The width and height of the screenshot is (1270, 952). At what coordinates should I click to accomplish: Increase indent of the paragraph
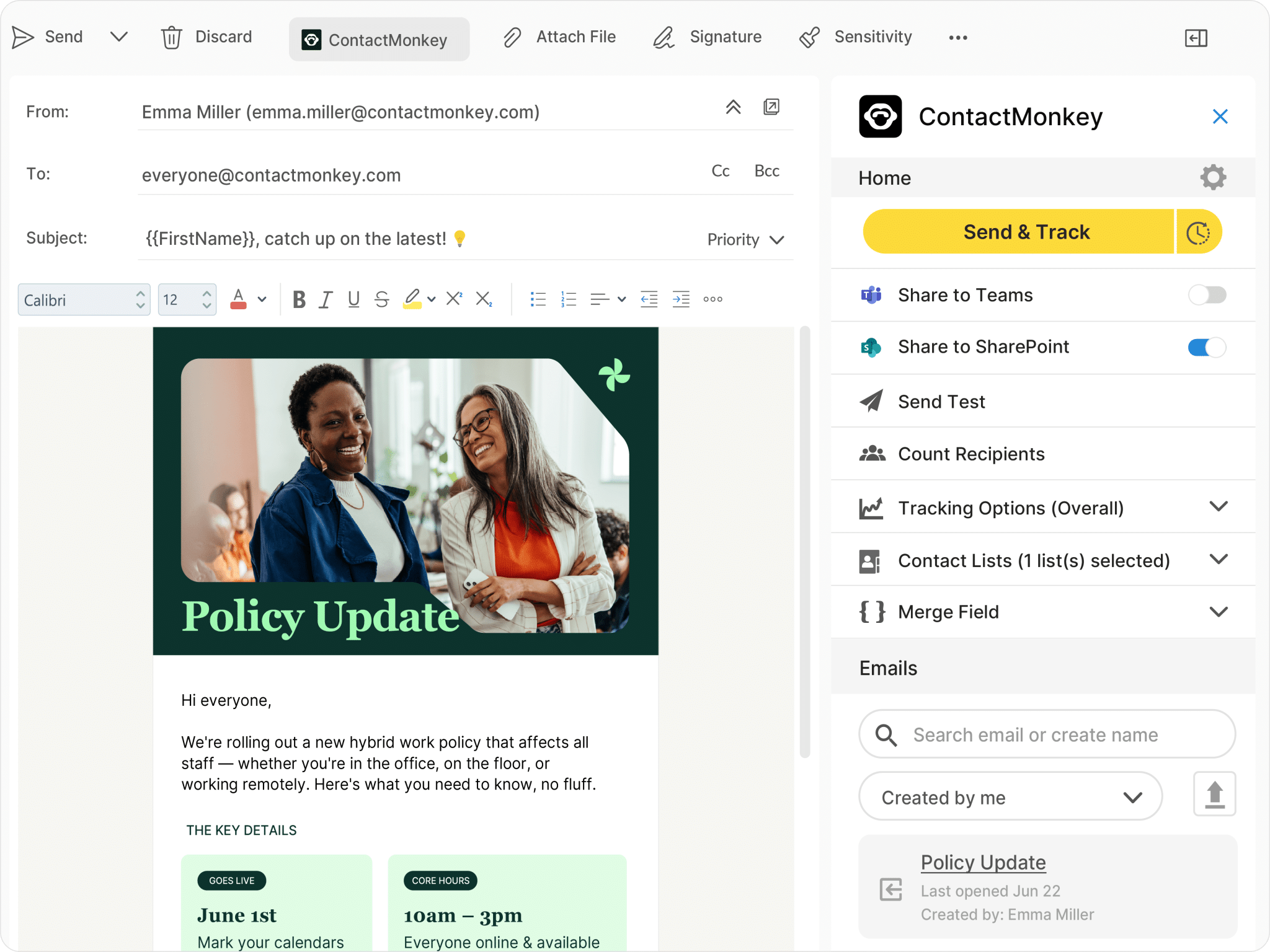point(681,299)
